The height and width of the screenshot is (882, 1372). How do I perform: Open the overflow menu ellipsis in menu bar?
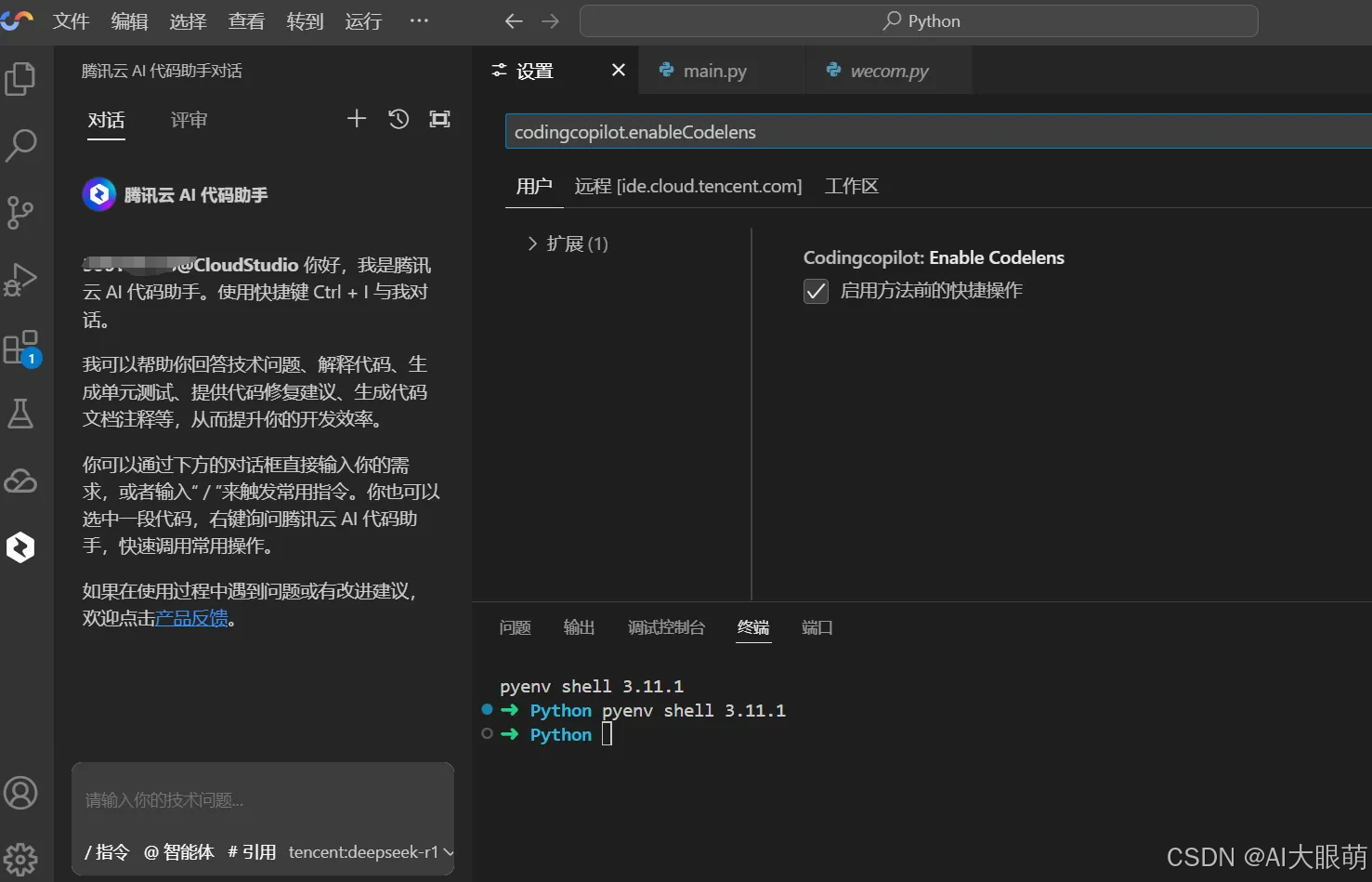pyautogui.click(x=419, y=20)
